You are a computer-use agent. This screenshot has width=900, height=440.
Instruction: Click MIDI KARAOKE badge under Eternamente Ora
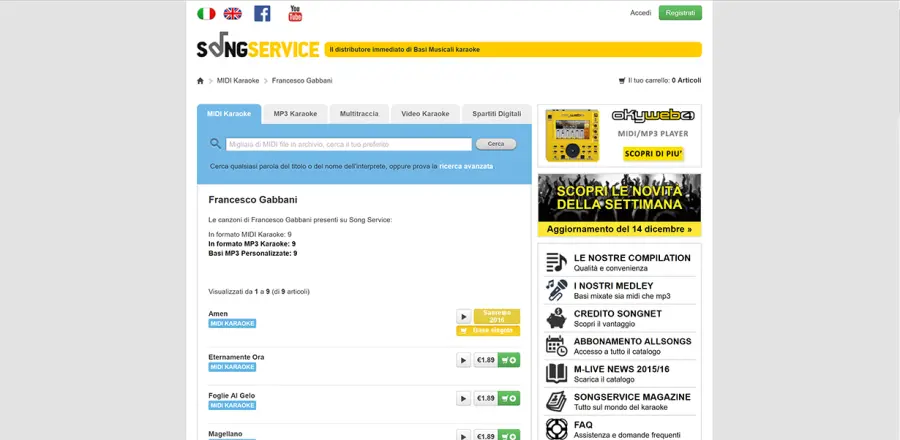[232, 367]
